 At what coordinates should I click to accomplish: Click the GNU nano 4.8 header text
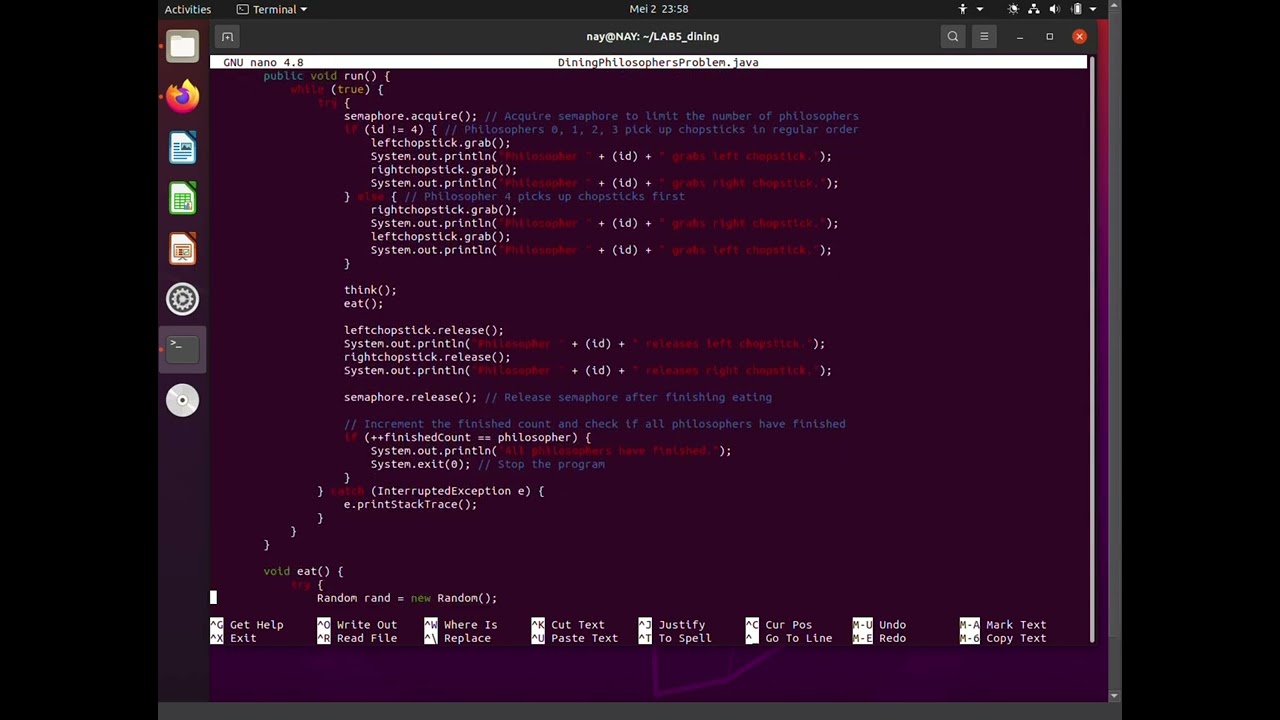click(x=263, y=62)
